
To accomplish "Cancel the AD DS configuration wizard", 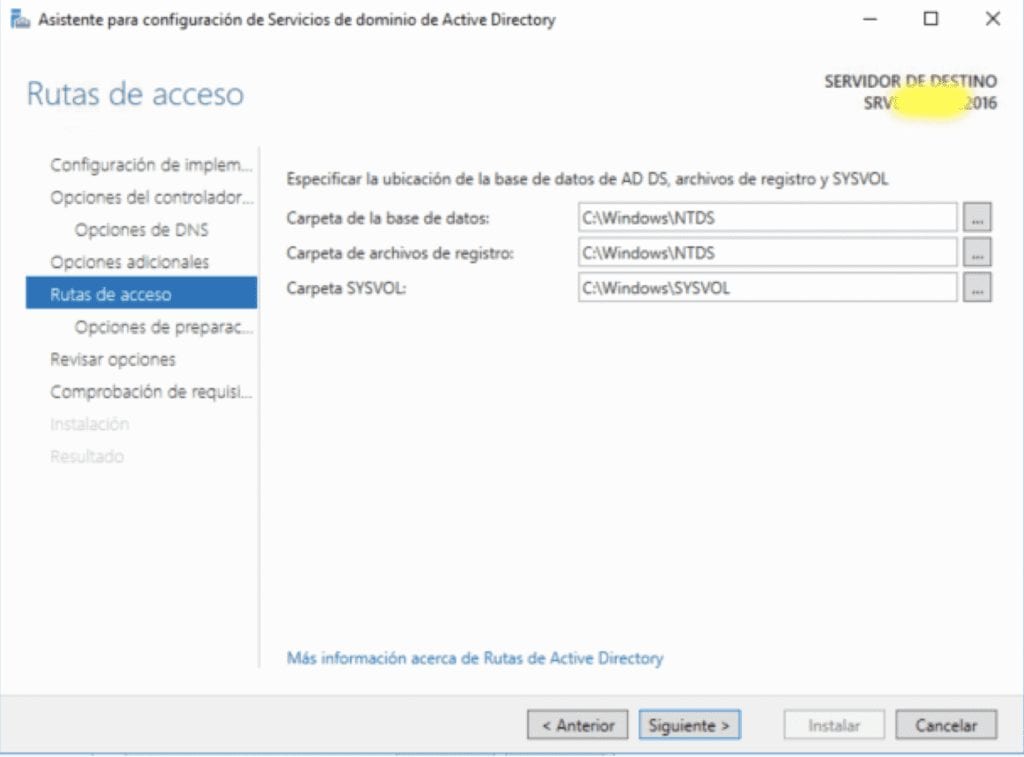I will coord(945,725).
